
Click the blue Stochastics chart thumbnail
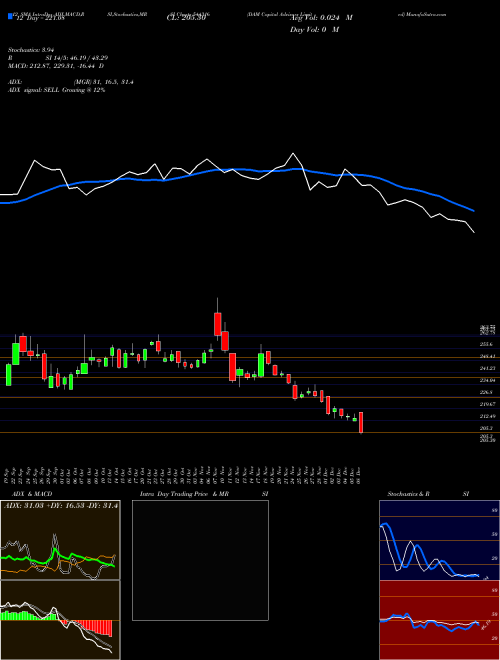click(x=439, y=540)
